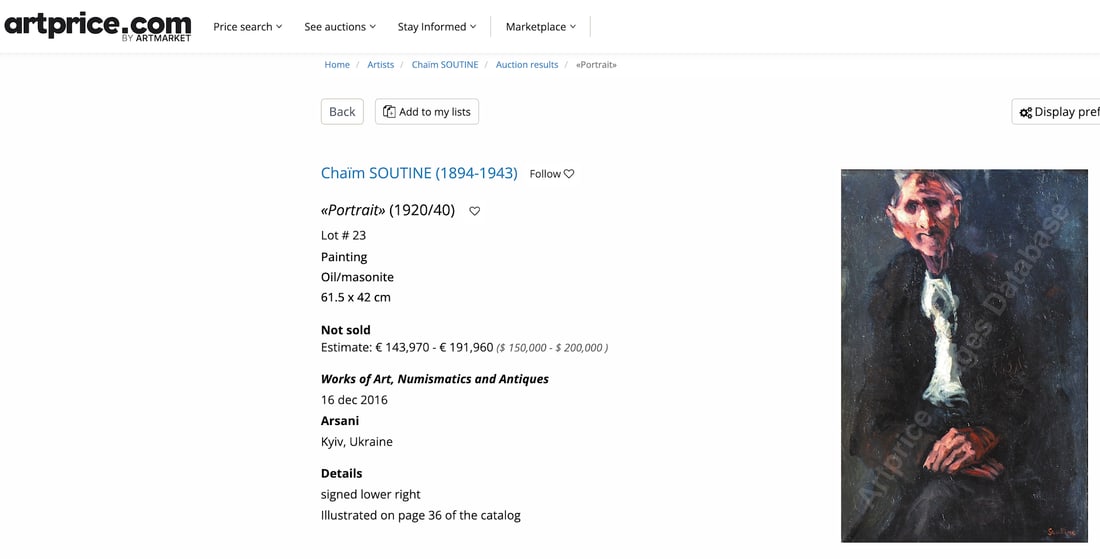The width and height of the screenshot is (1100, 559).
Task: Click the gear icon on Display preferences
Action: point(1026,112)
